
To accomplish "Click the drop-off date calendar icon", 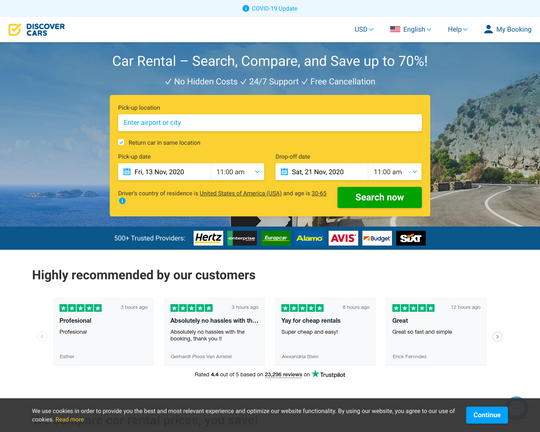I will pyautogui.click(x=284, y=172).
